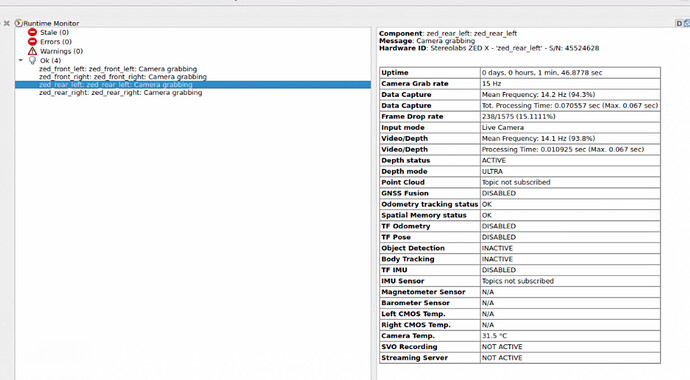Click the Ok lightbulb icon

click(x=32, y=60)
